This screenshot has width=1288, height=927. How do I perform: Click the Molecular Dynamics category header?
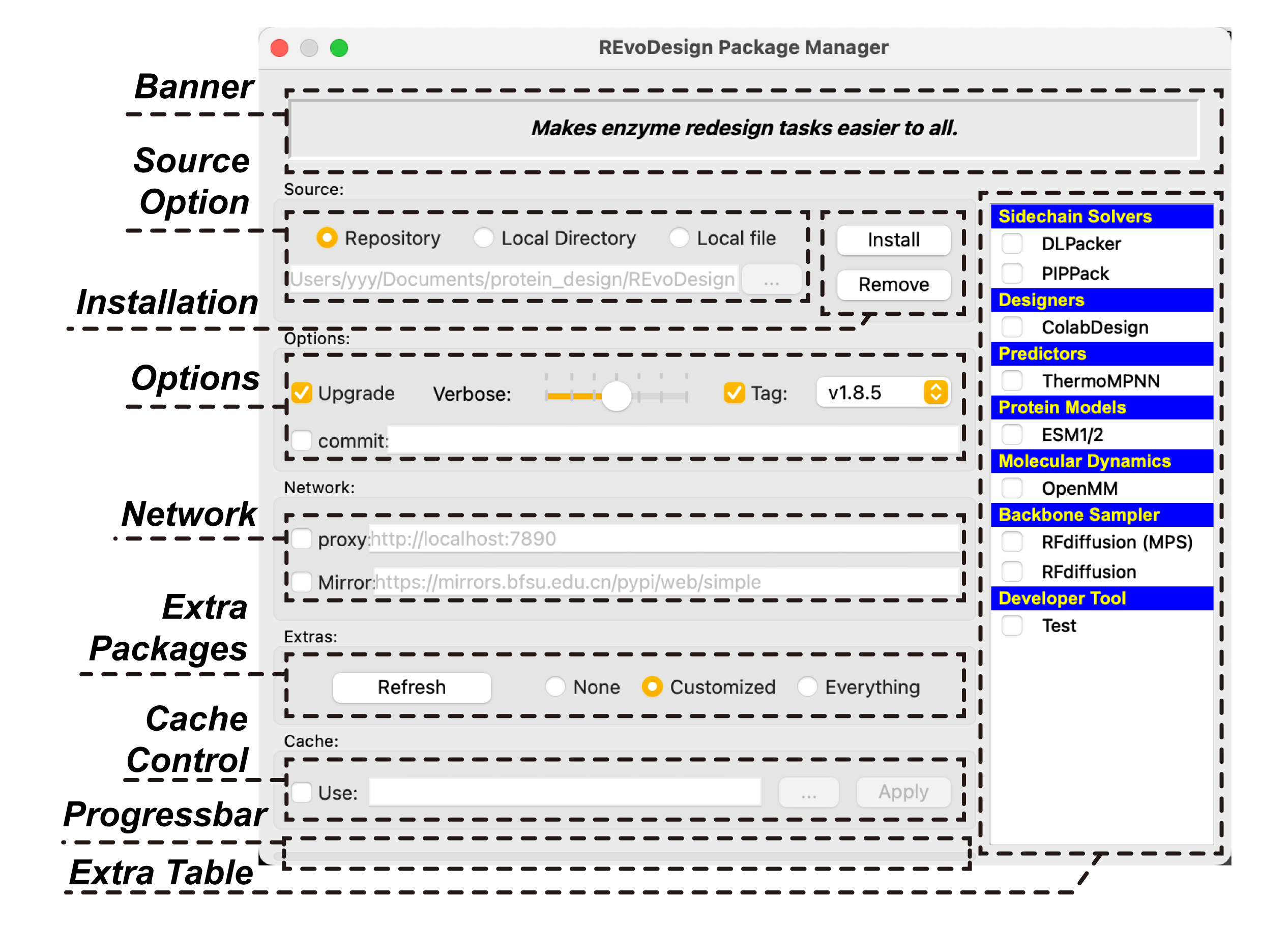[1102, 461]
